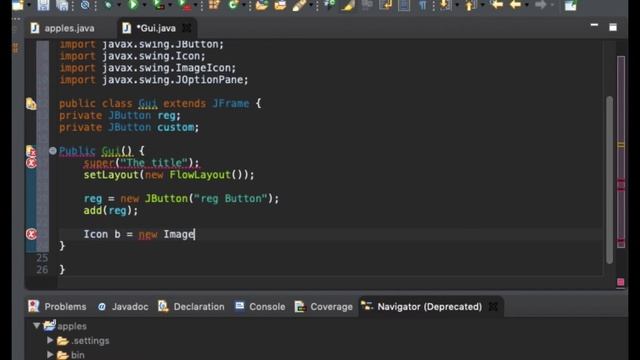Click the Previous Annotation up arrow icon
The image size is (640, 360).
click(470, 5)
